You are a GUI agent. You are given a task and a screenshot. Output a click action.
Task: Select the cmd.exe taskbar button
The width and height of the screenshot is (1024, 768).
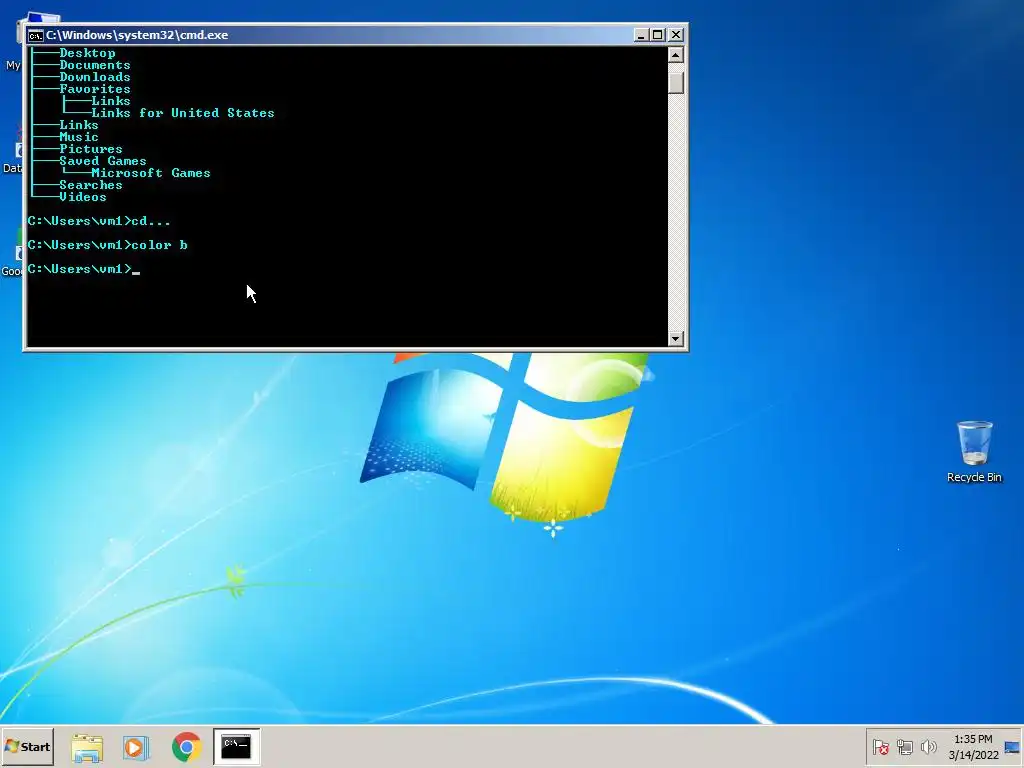236,746
